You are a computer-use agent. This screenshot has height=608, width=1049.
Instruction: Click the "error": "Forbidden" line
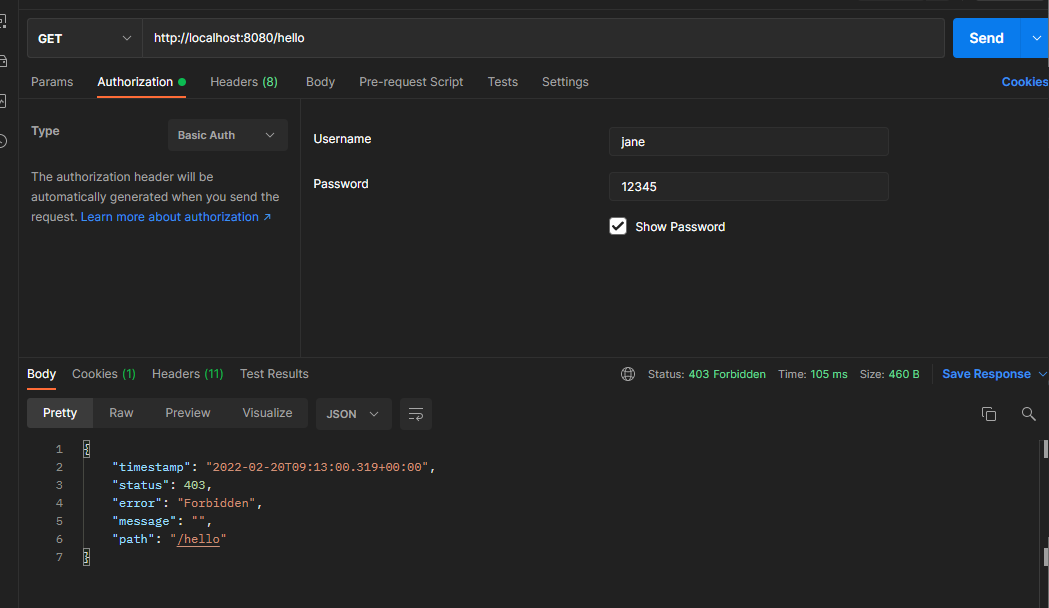coord(187,503)
